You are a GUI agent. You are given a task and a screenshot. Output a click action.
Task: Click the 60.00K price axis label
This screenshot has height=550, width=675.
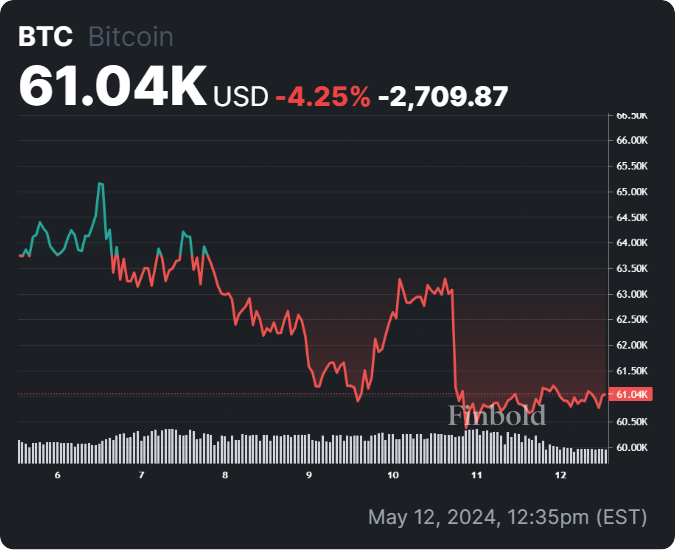click(x=633, y=448)
